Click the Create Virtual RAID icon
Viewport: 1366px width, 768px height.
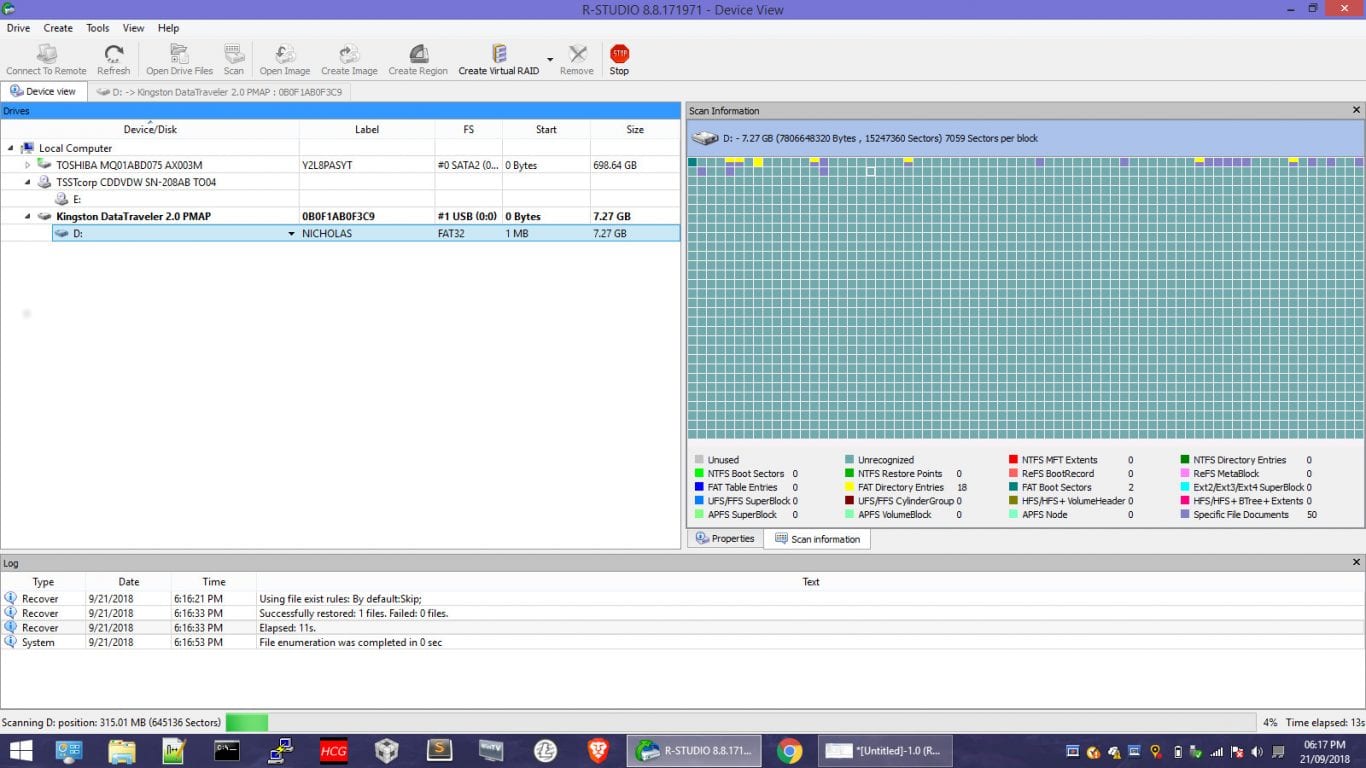click(498, 55)
